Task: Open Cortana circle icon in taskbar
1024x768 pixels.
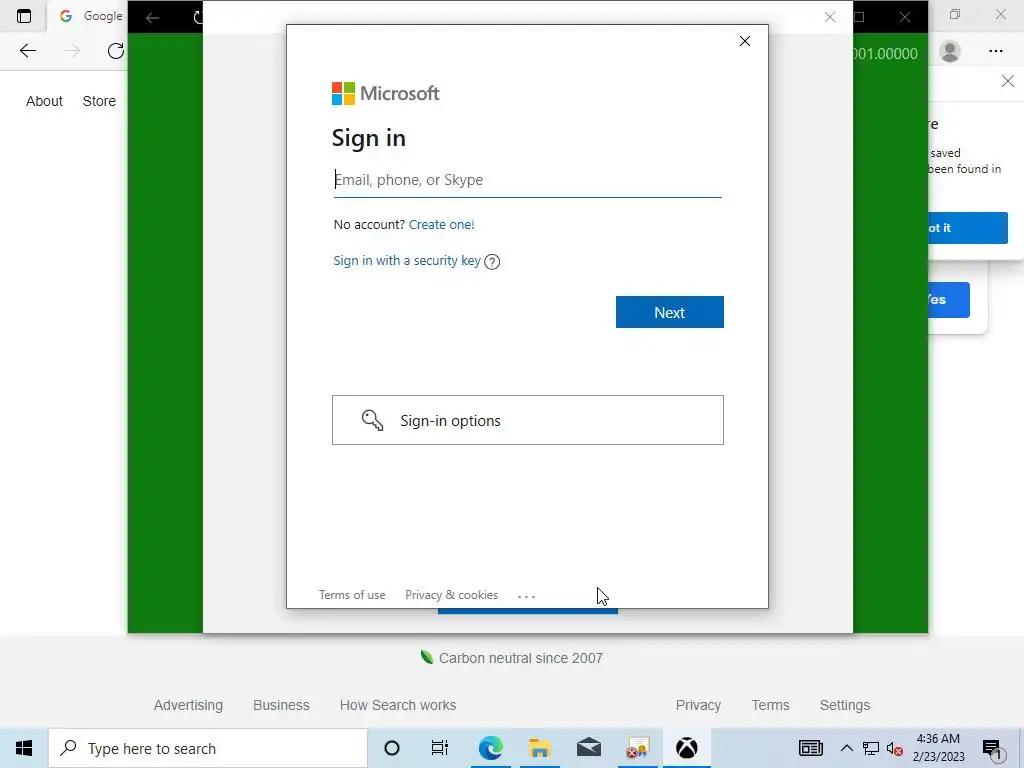Action: [392, 748]
